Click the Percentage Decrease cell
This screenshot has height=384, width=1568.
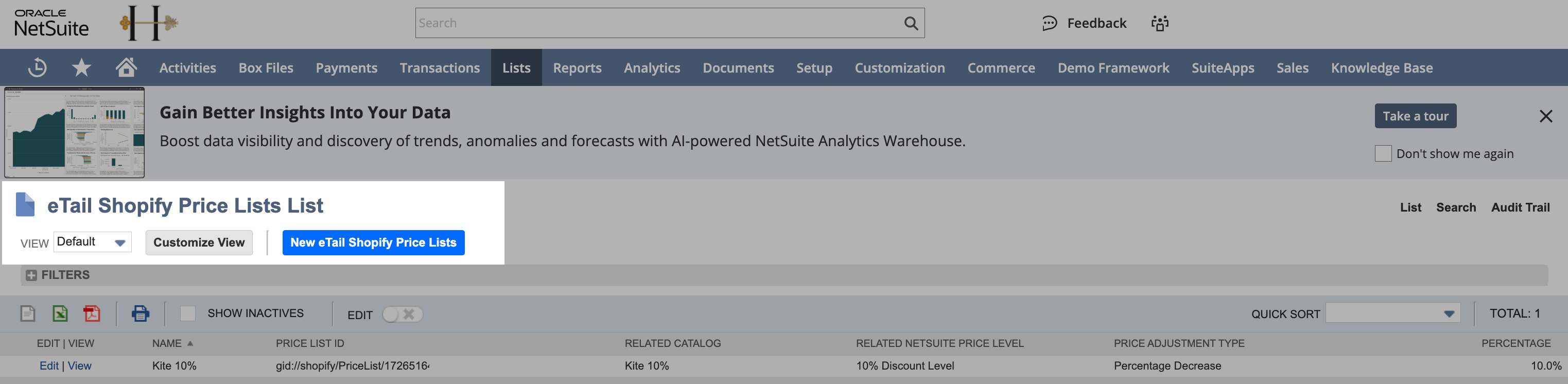pos(1168,366)
